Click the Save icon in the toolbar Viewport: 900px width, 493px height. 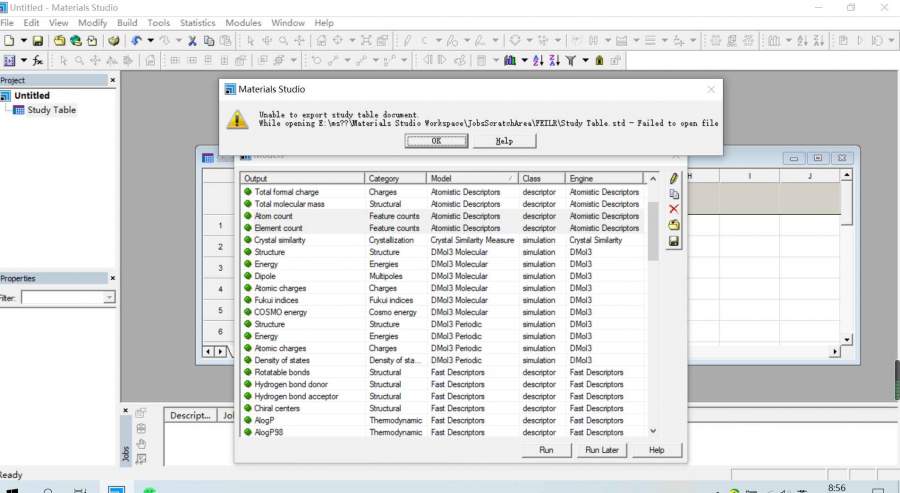point(38,41)
